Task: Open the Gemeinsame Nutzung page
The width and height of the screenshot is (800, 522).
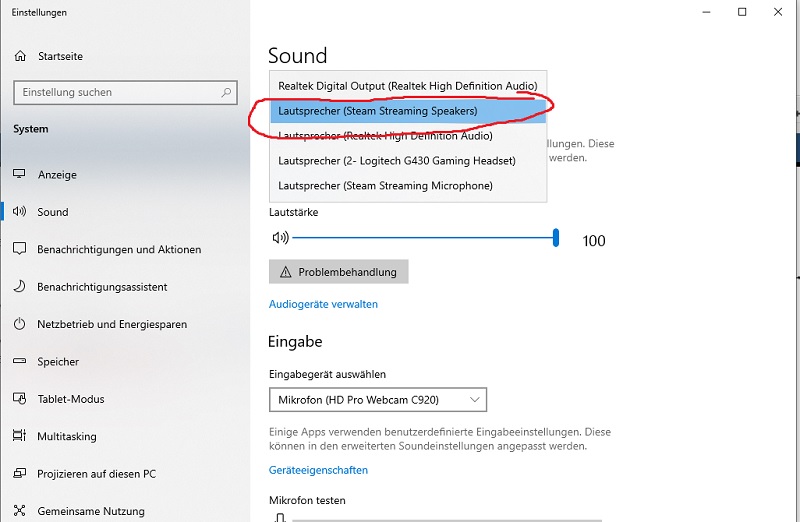Action: click(125, 511)
